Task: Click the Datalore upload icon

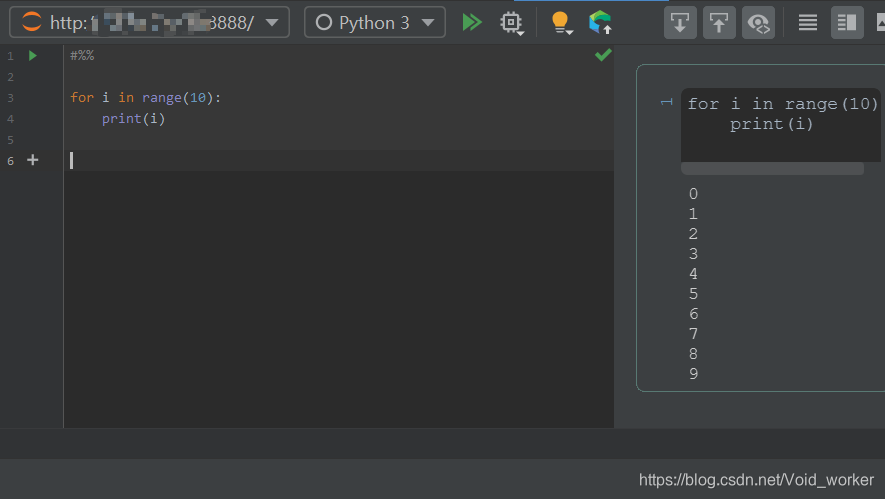Action: [600, 23]
